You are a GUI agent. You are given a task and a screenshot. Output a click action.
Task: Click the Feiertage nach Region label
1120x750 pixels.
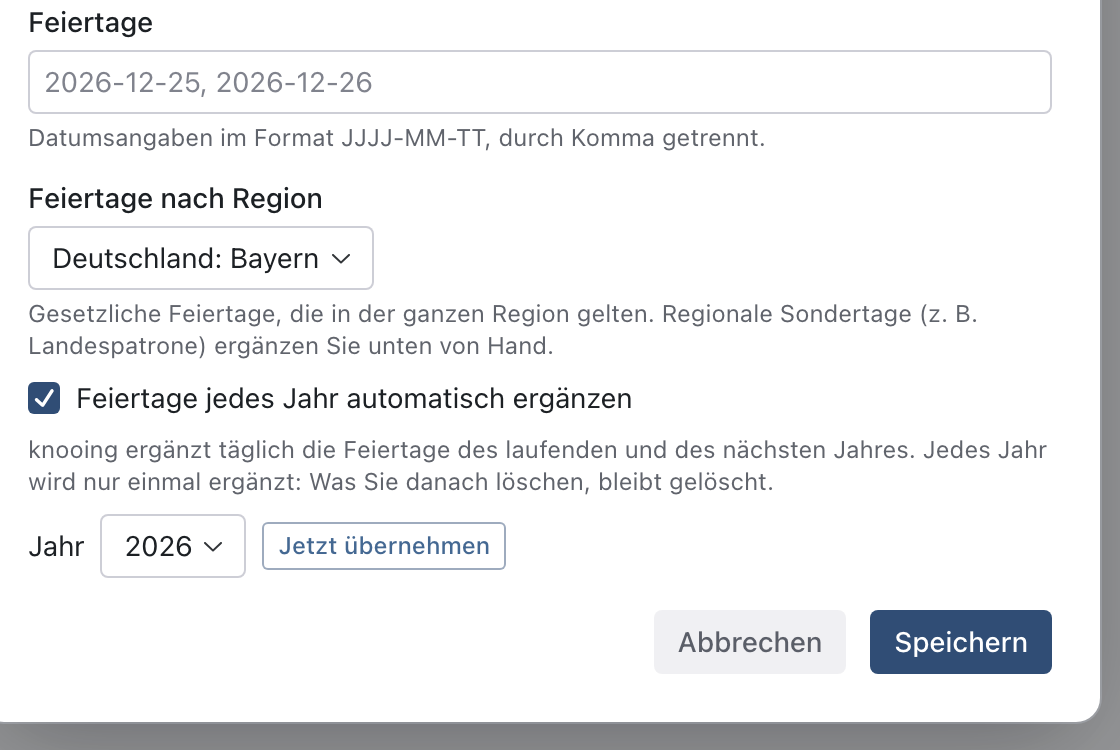tap(175, 199)
